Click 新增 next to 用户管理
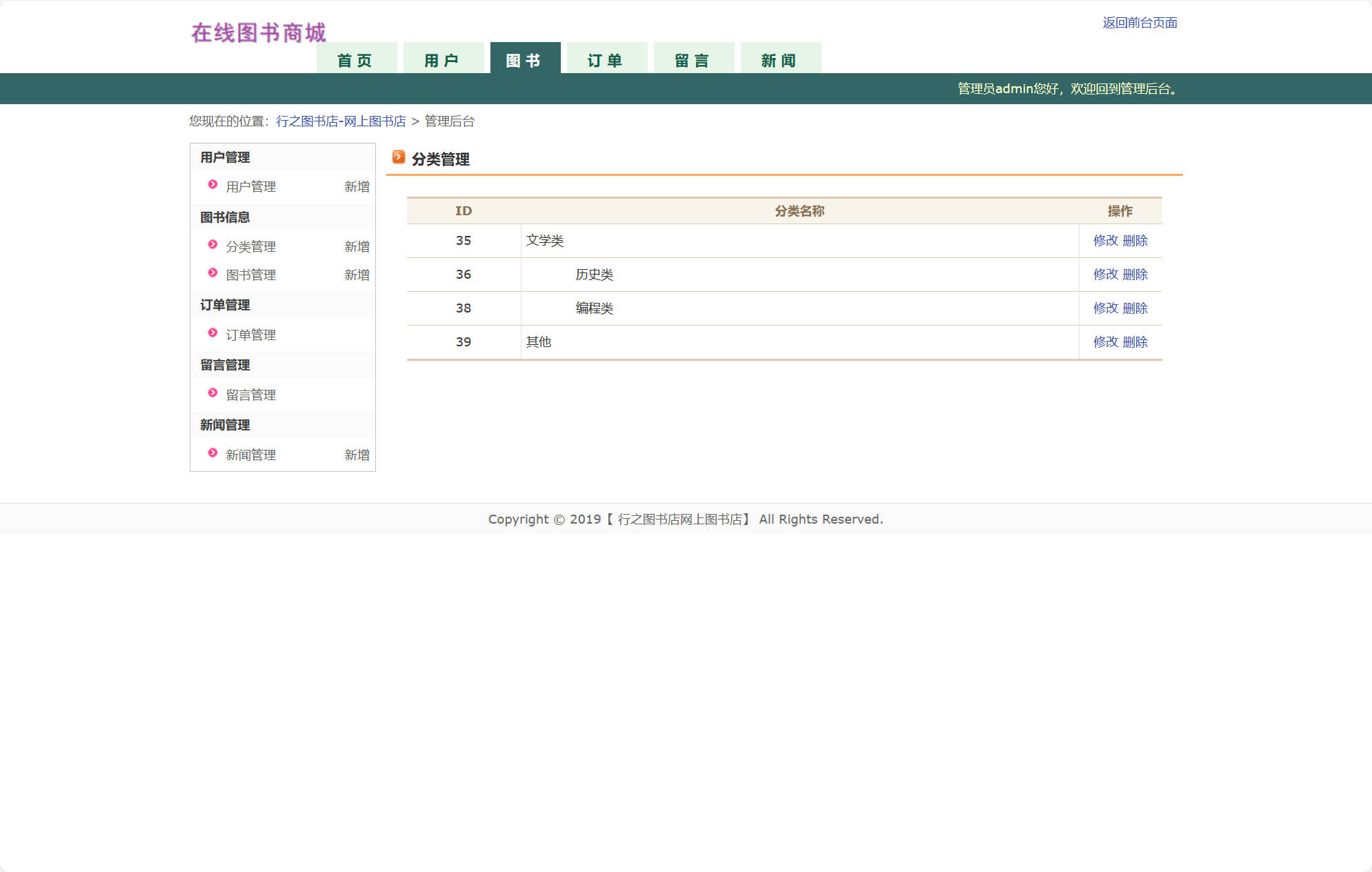This screenshot has height=872, width=1372. click(356, 186)
